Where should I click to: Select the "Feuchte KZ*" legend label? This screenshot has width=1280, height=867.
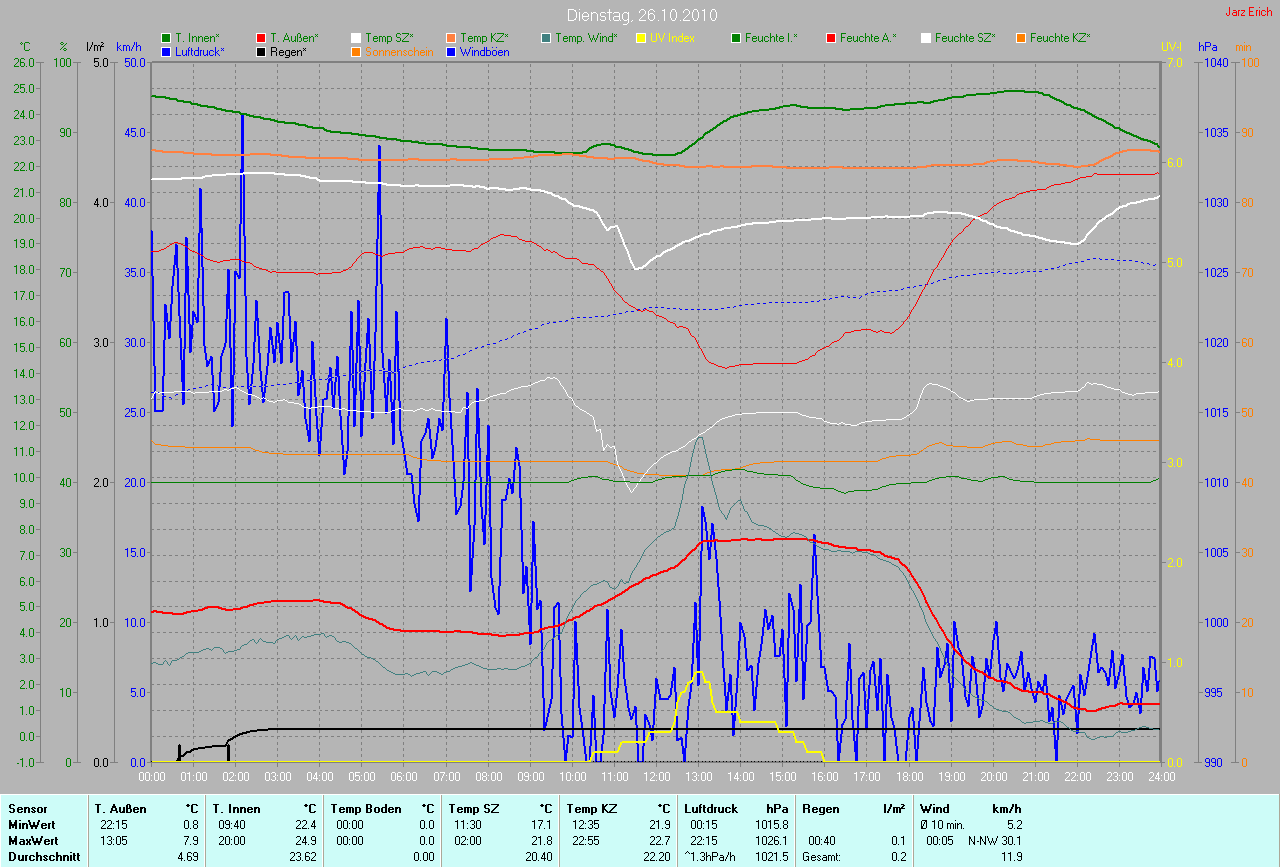[x=1060, y=38]
